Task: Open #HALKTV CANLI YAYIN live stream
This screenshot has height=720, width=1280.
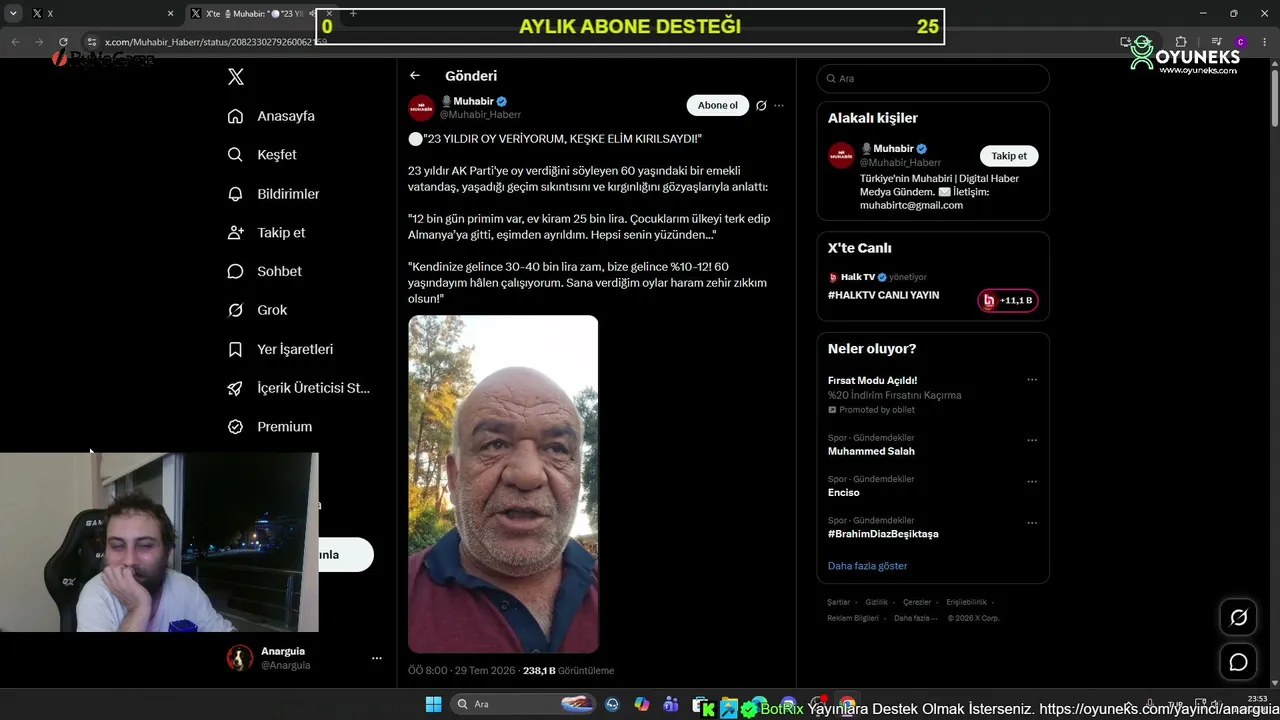Action: [883, 296]
